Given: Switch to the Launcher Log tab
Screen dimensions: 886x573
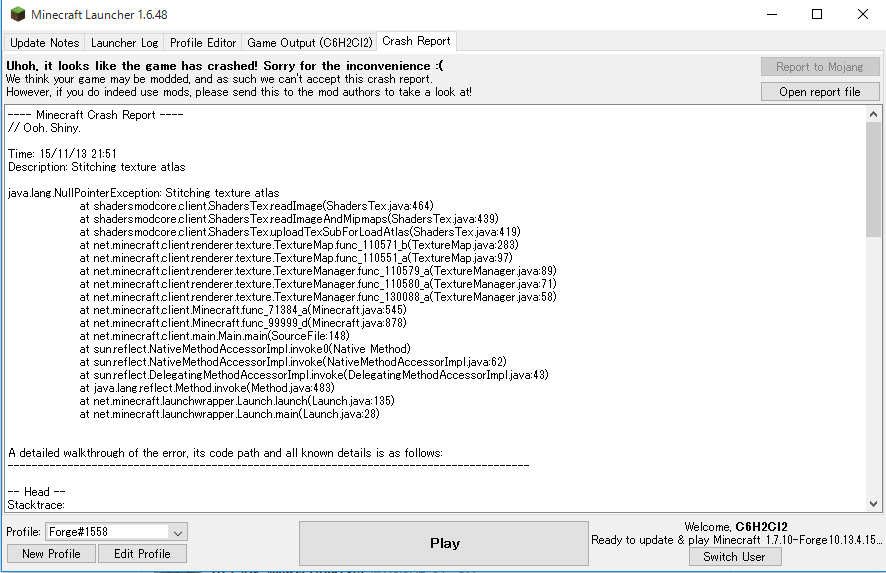Looking at the screenshot, I should pos(124,43).
